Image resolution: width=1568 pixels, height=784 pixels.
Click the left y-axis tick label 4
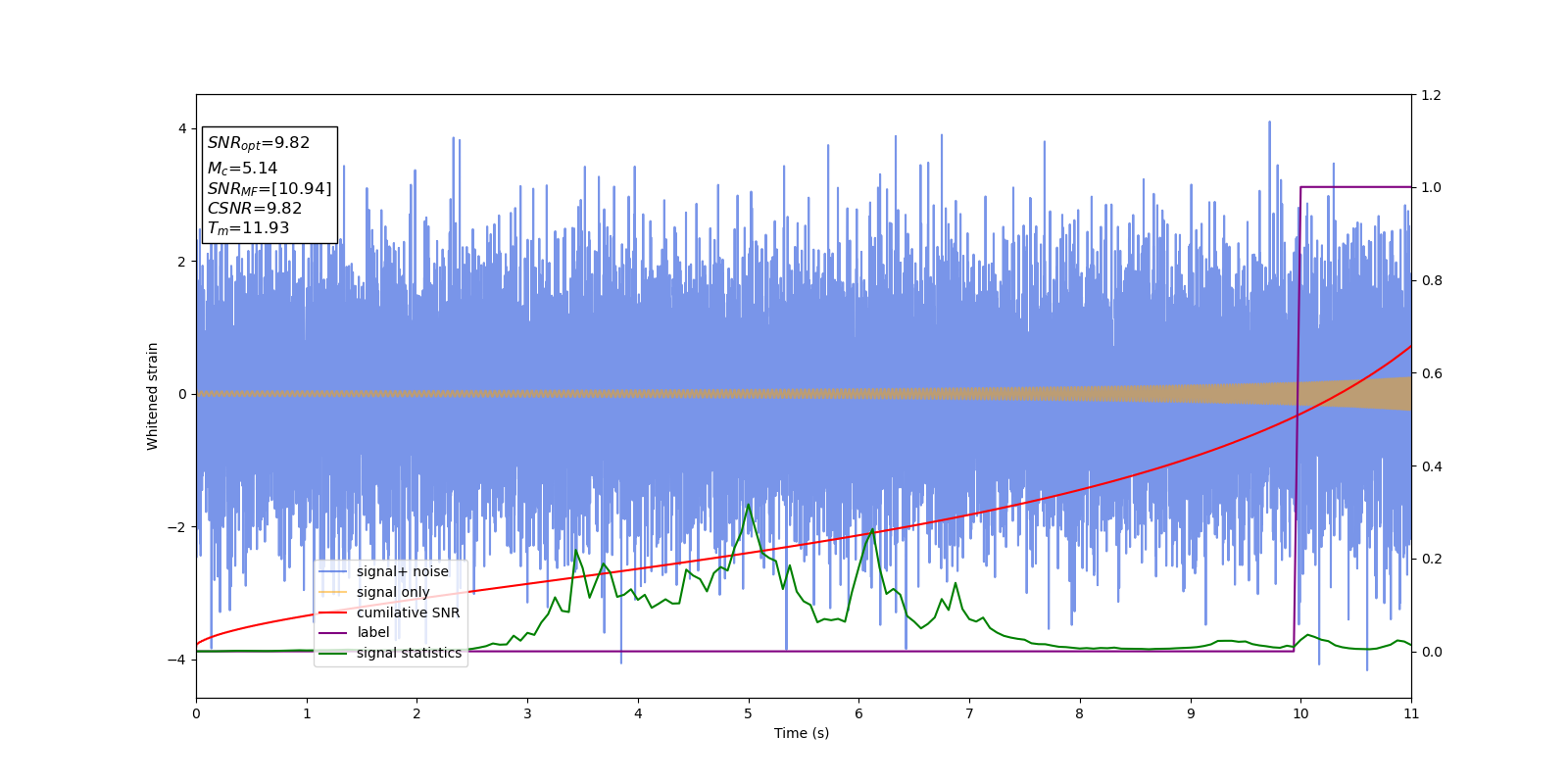tap(182, 128)
